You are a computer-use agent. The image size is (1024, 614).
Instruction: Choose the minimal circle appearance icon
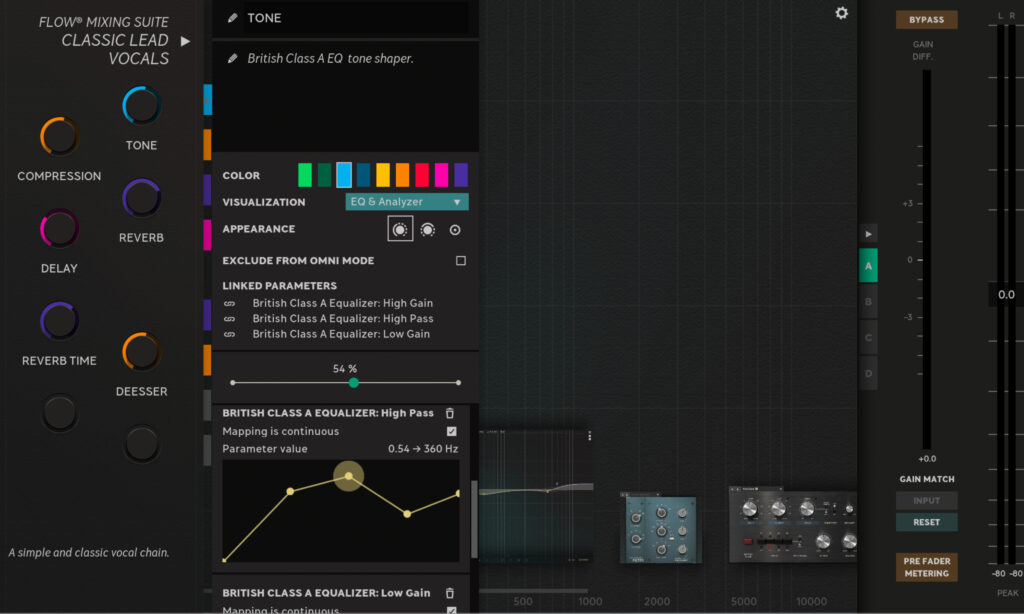[455, 230]
